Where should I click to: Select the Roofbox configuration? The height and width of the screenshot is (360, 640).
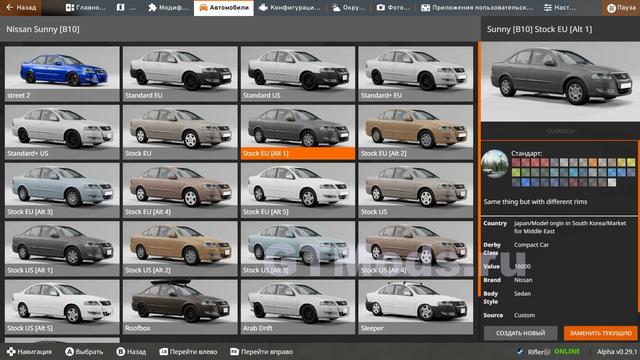180,307
